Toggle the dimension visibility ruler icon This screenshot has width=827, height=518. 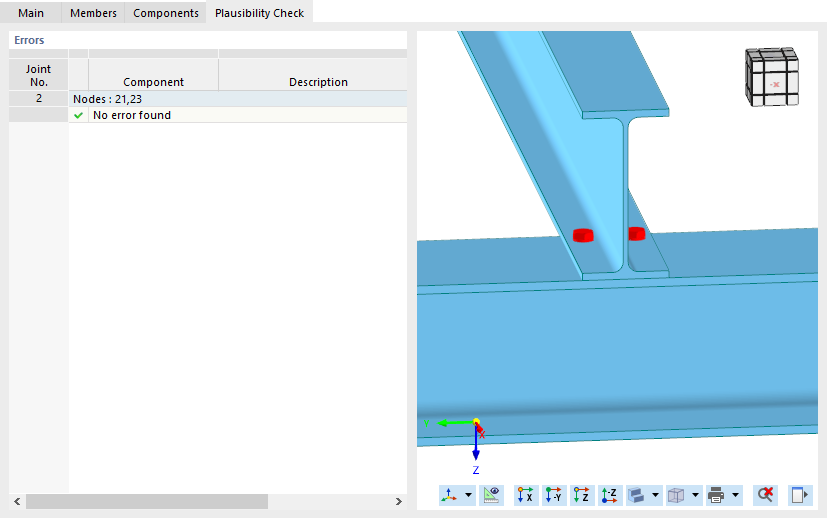492,495
